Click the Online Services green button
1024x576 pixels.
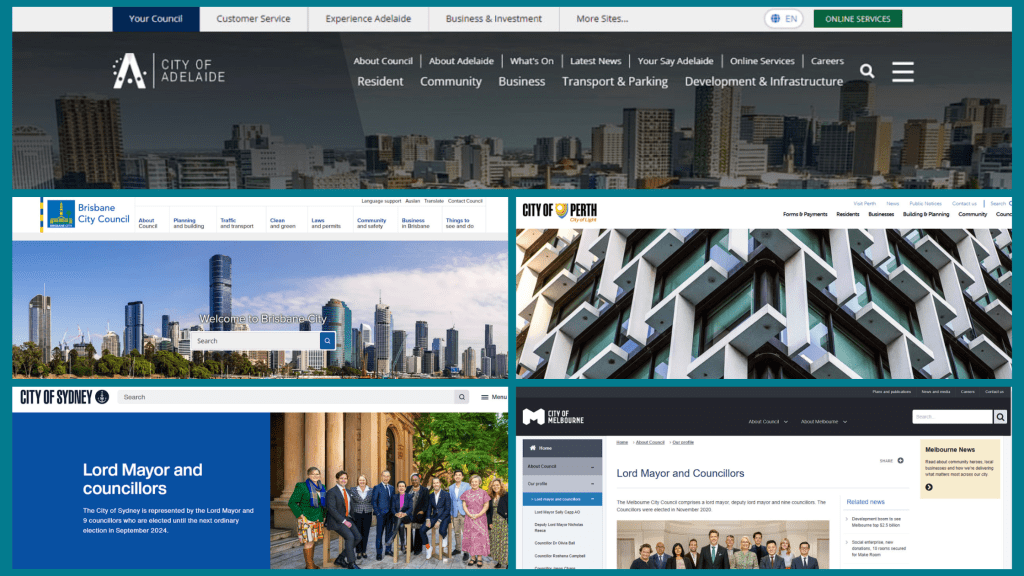coord(857,19)
